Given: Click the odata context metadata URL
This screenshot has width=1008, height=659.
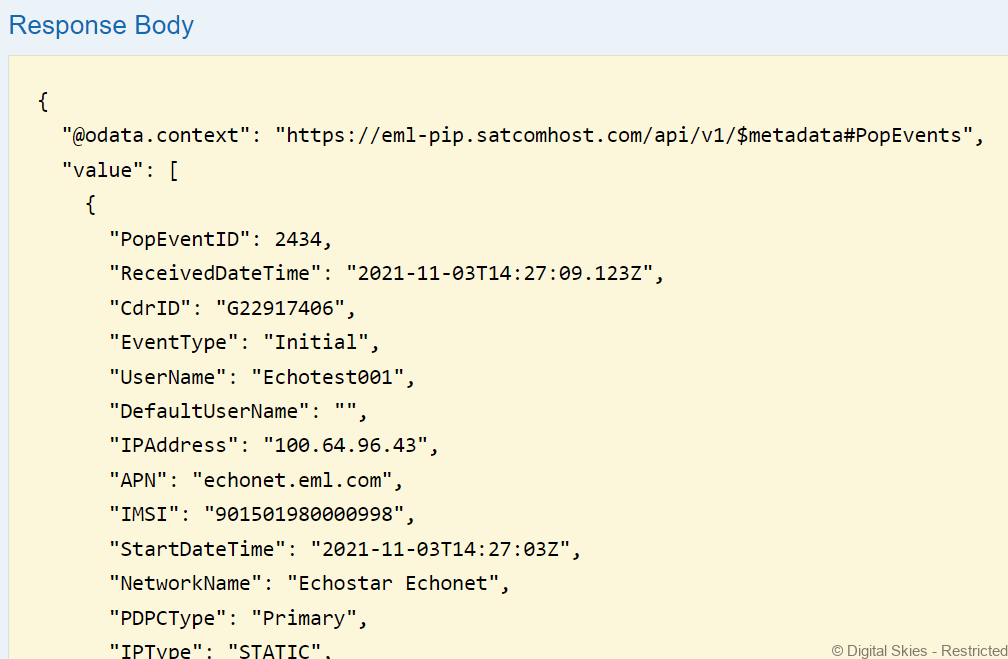Looking at the screenshot, I should 624,135.
